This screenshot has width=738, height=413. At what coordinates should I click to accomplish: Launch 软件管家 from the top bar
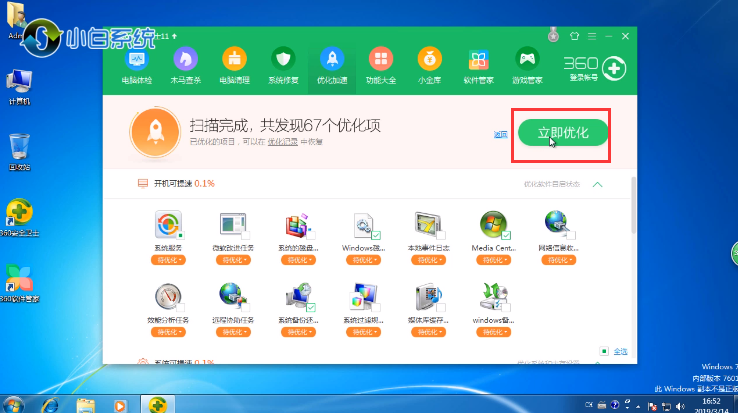pos(478,67)
